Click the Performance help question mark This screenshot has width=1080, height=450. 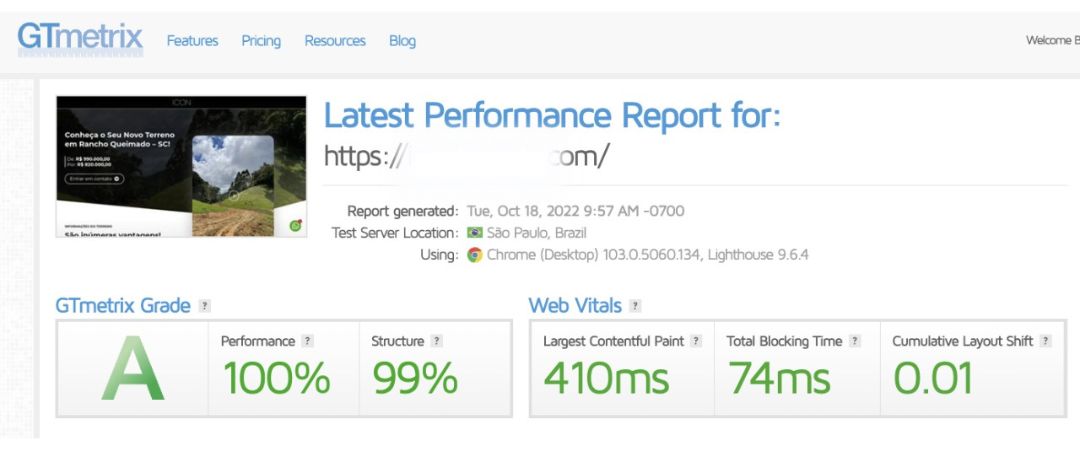(x=307, y=341)
